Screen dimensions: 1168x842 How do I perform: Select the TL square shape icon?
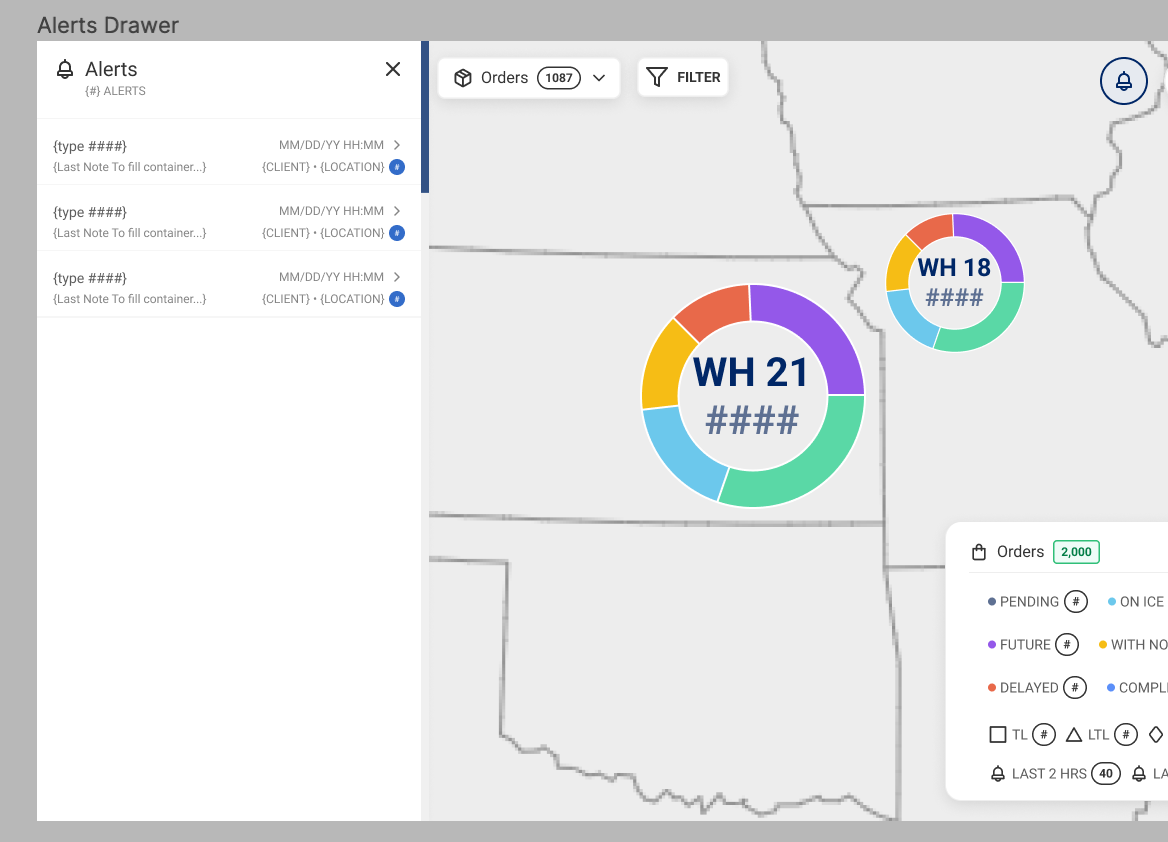(997, 735)
